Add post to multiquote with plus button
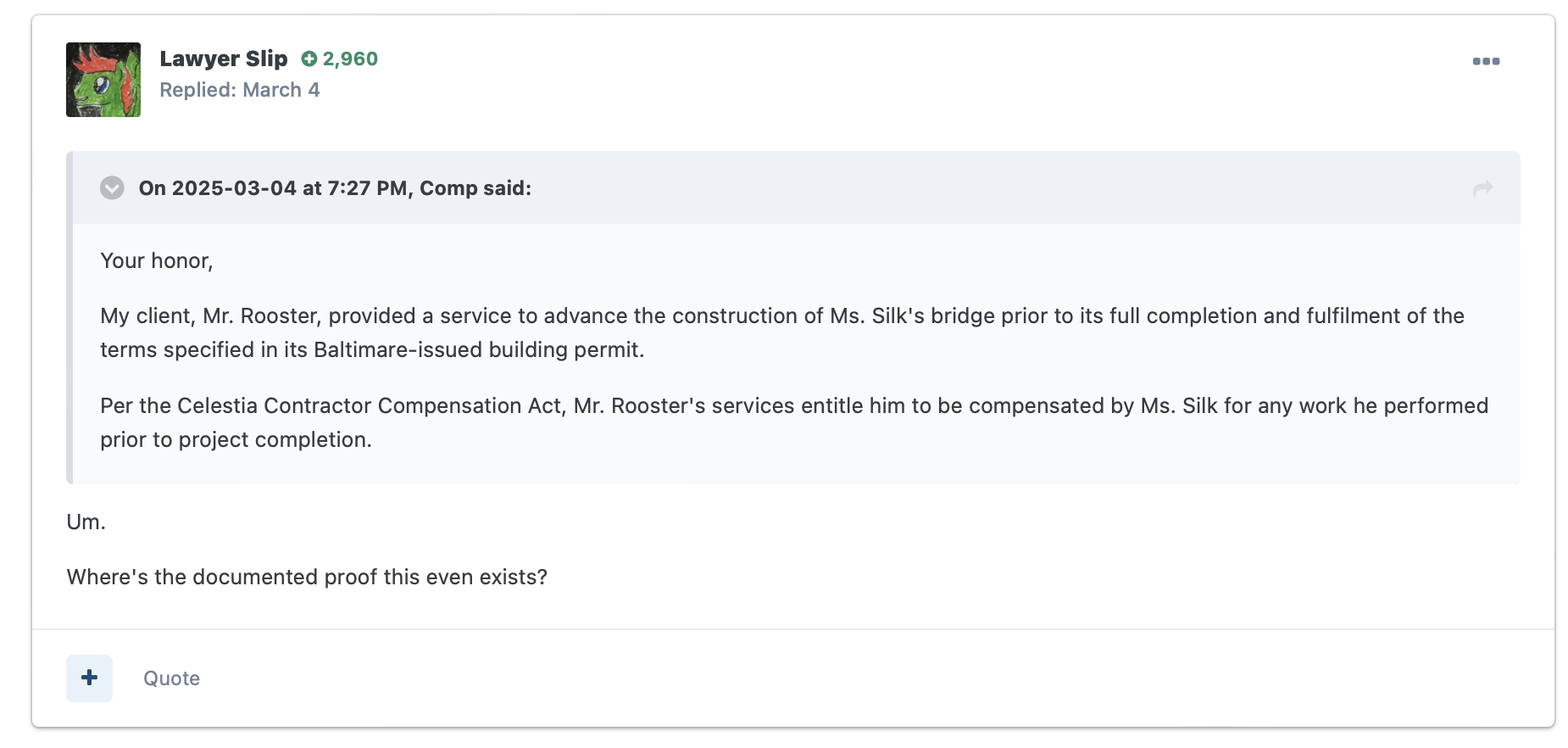The width and height of the screenshot is (1568, 748). pos(89,678)
